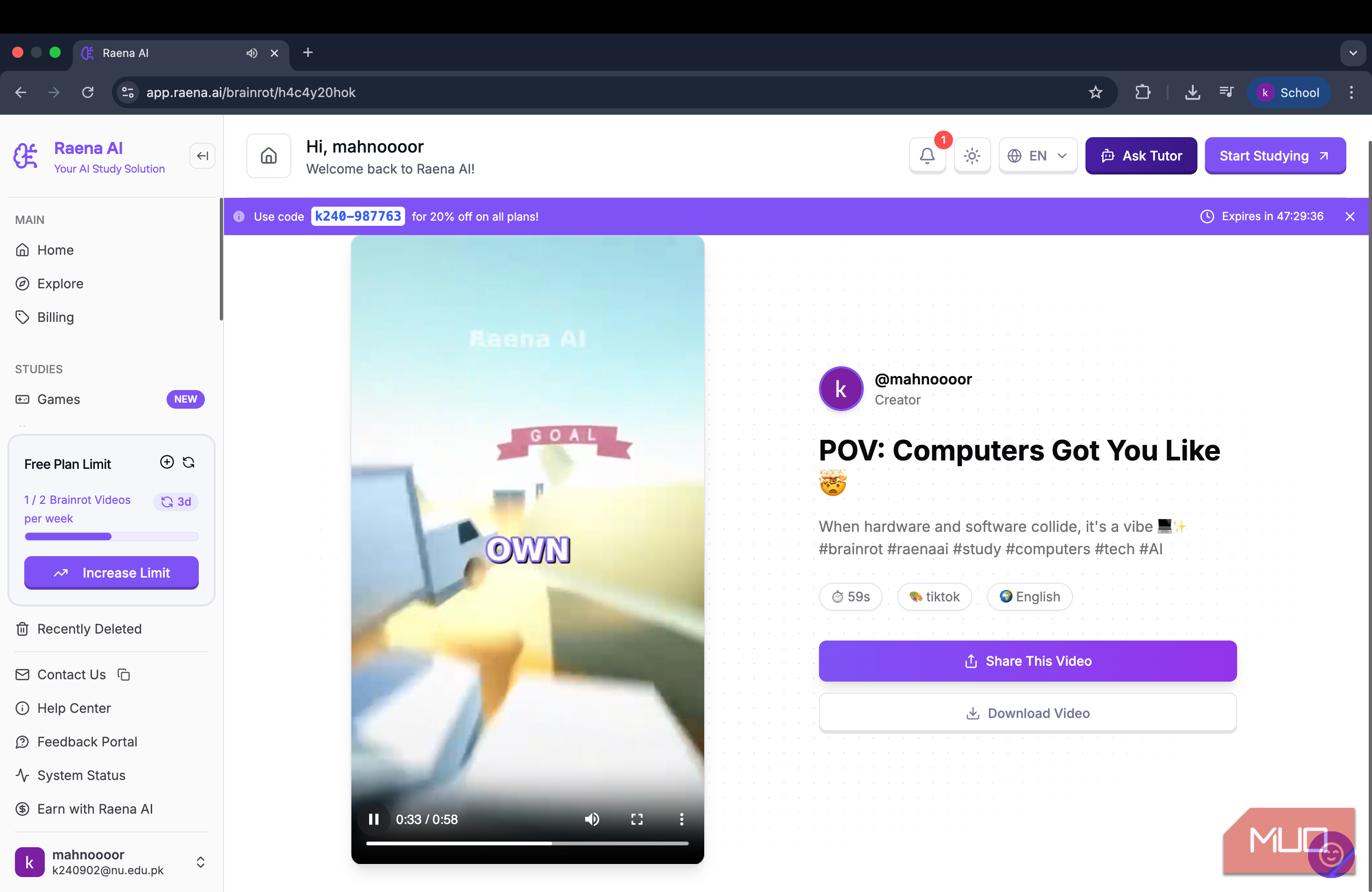This screenshot has height=892, width=1372.
Task: Click the home icon beside greeting
Action: (269, 155)
